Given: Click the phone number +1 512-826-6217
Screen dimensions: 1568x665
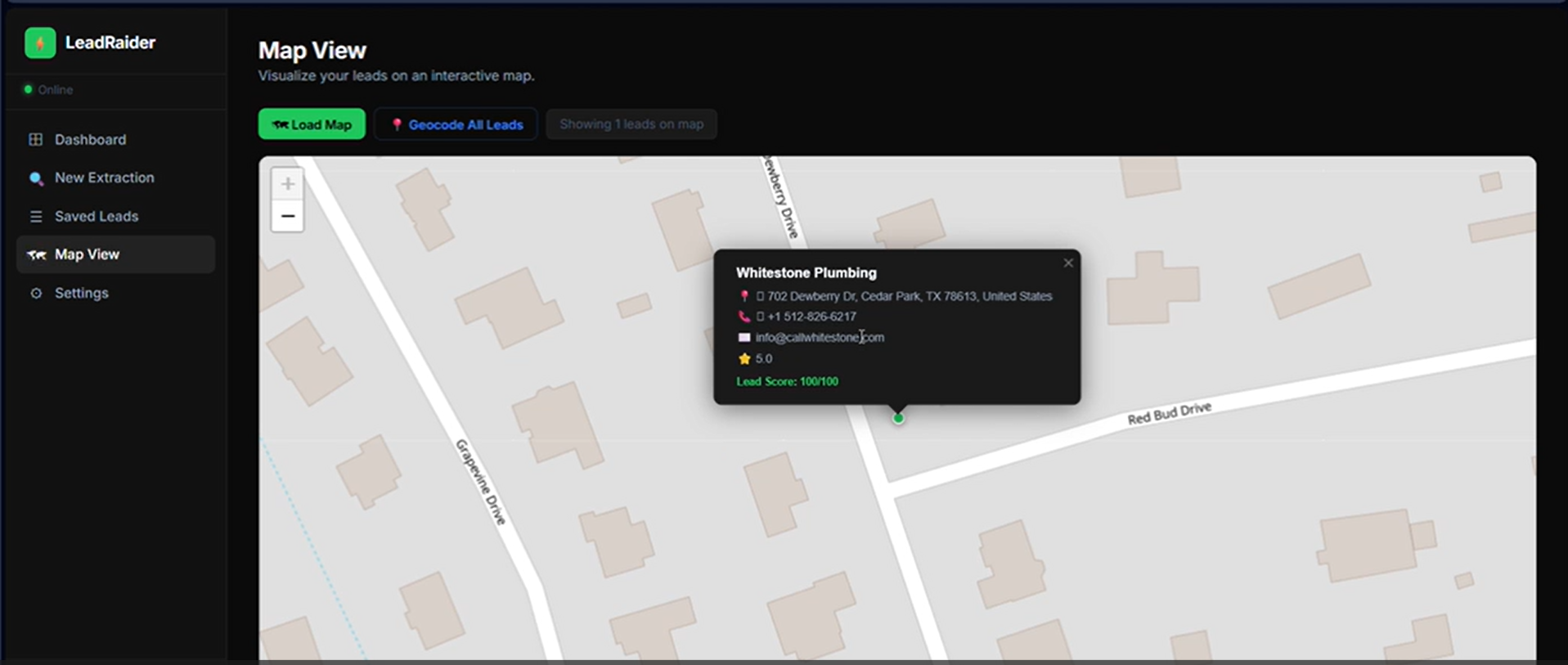Looking at the screenshot, I should 811,317.
